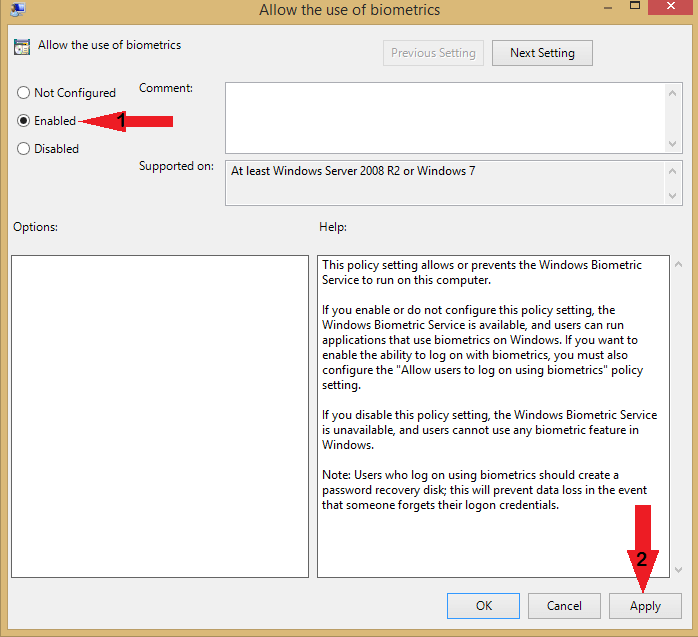This screenshot has height=637, width=698.
Task: Click the policy setting icon beside the title
Action: click(22, 47)
